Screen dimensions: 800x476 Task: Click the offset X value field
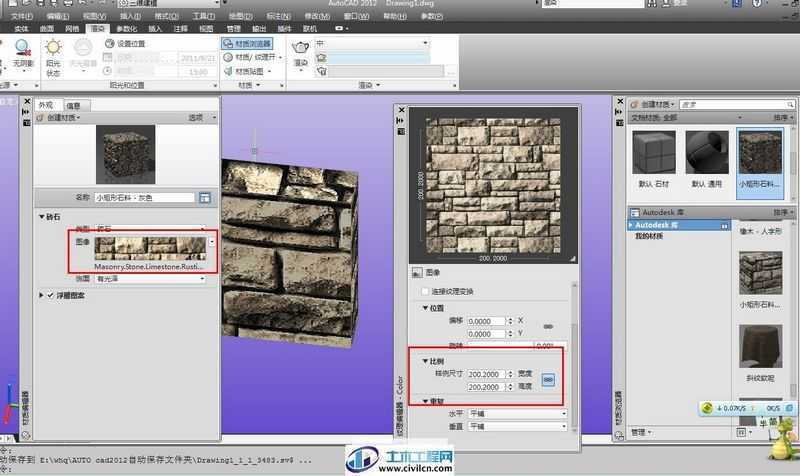(x=486, y=321)
